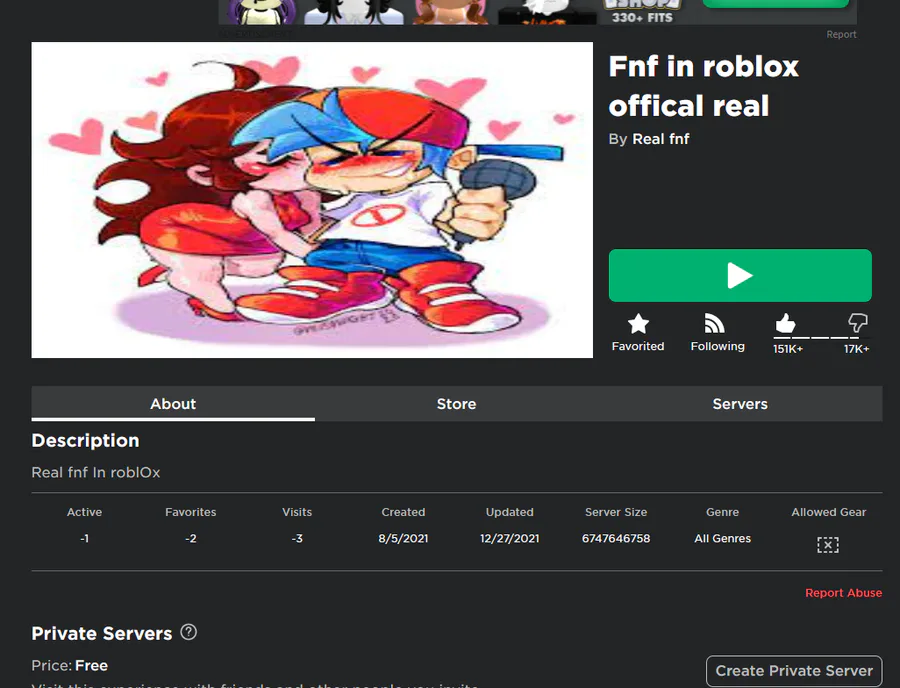Click Create Private Server button

[794, 671]
